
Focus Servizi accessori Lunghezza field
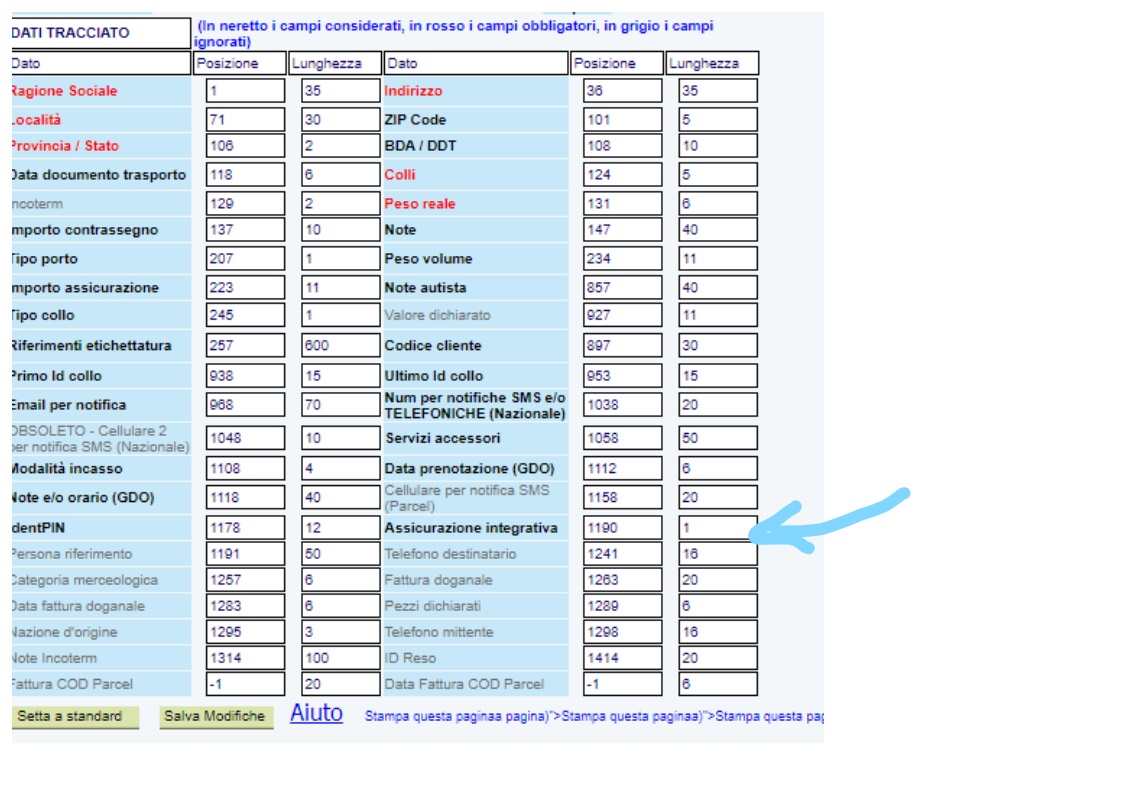pyautogui.click(x=718, y=439)
